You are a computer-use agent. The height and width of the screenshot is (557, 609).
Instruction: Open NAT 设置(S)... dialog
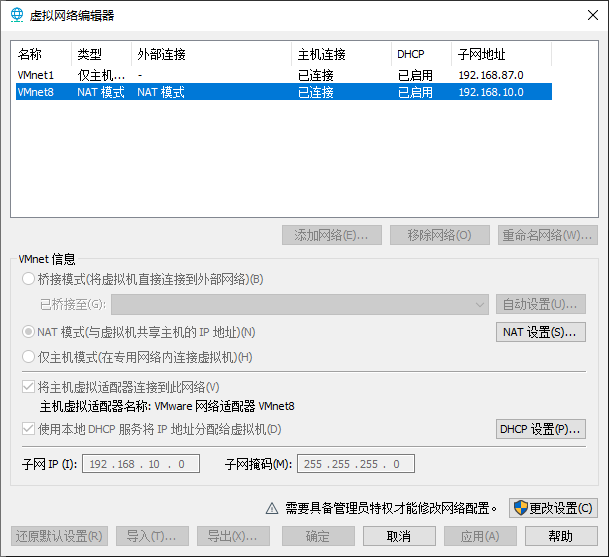[x=541, y=332]
